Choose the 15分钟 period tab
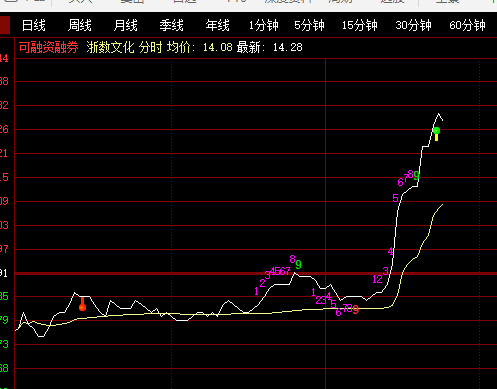The height and width of the screenshot is (389, 497). [360, 25]
